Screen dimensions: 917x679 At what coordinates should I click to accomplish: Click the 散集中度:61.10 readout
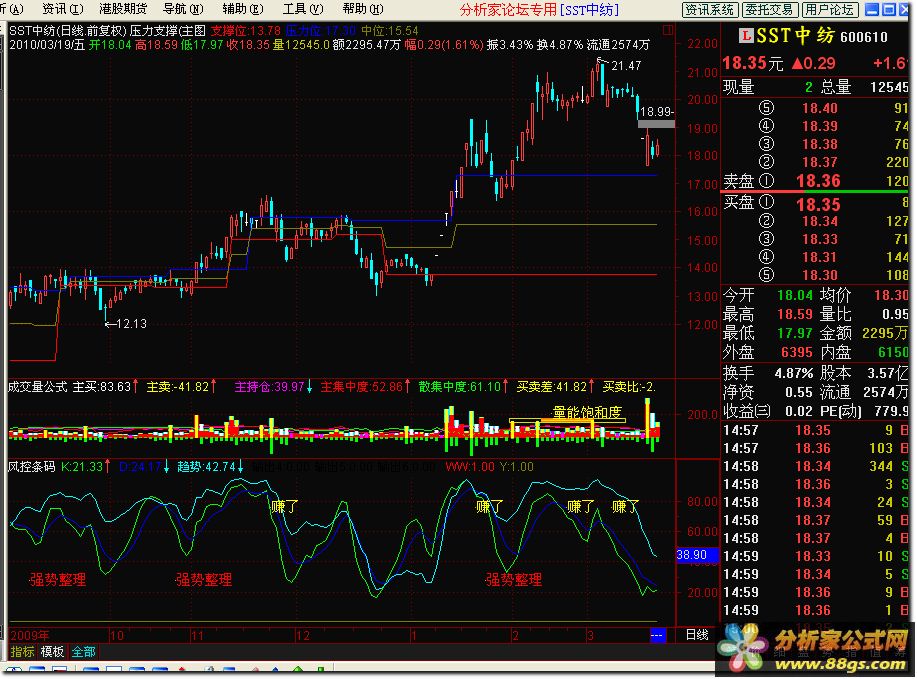(460, 387)
